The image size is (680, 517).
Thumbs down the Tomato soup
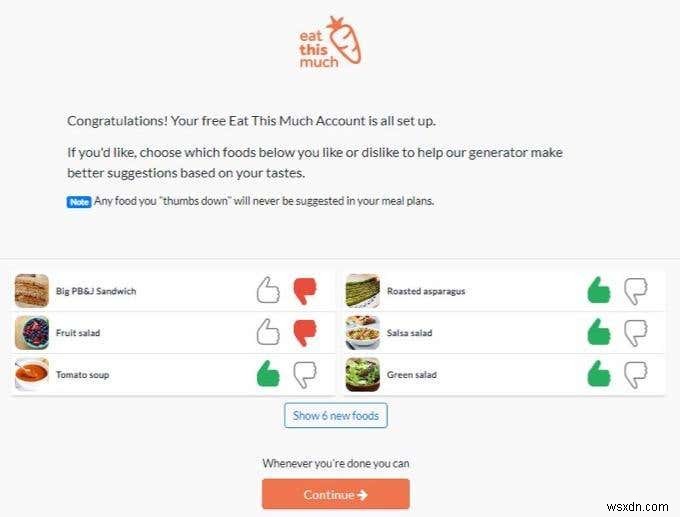point(304,374)
